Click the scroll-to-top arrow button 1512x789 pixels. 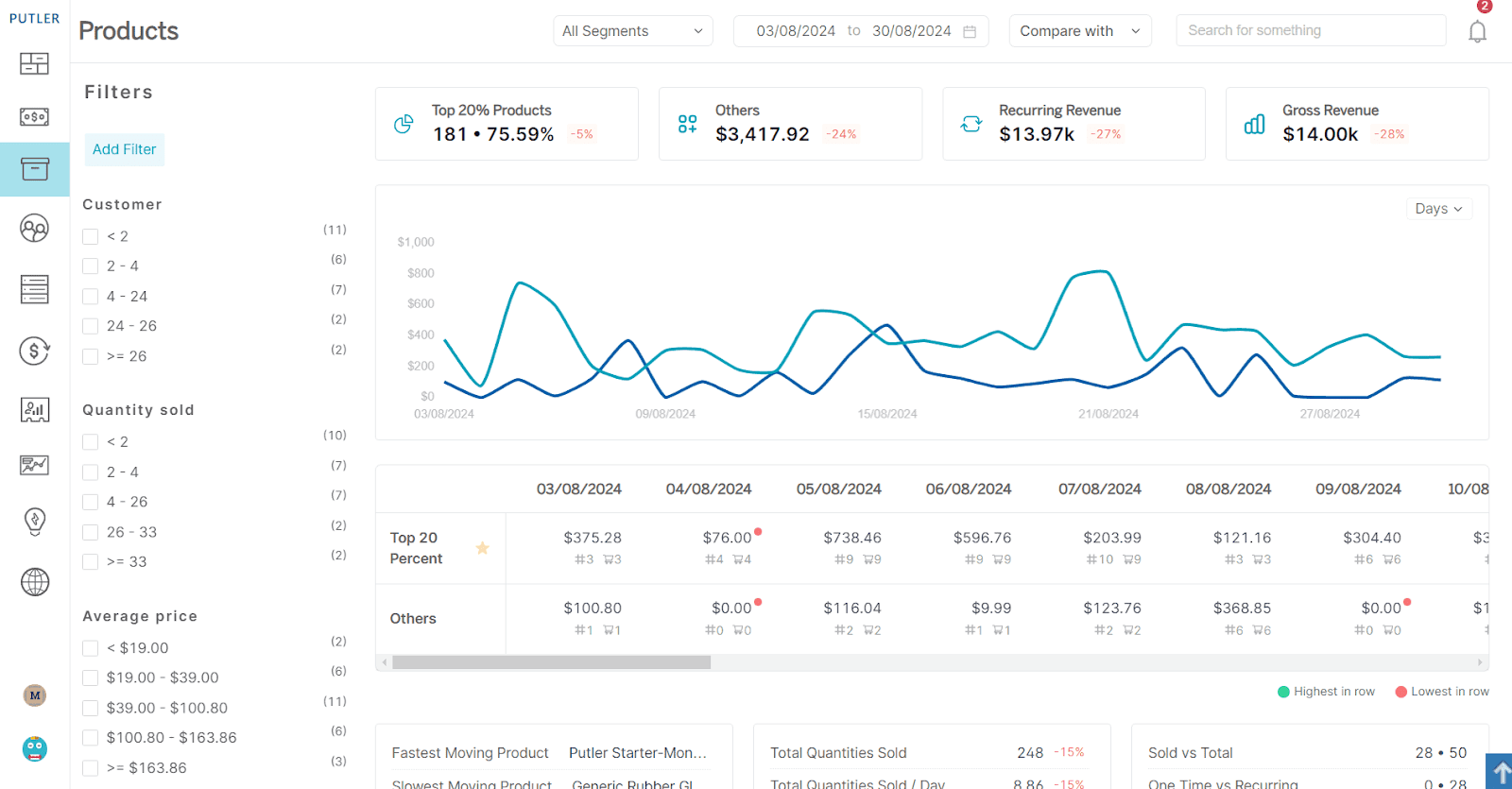coord(1500,772)
